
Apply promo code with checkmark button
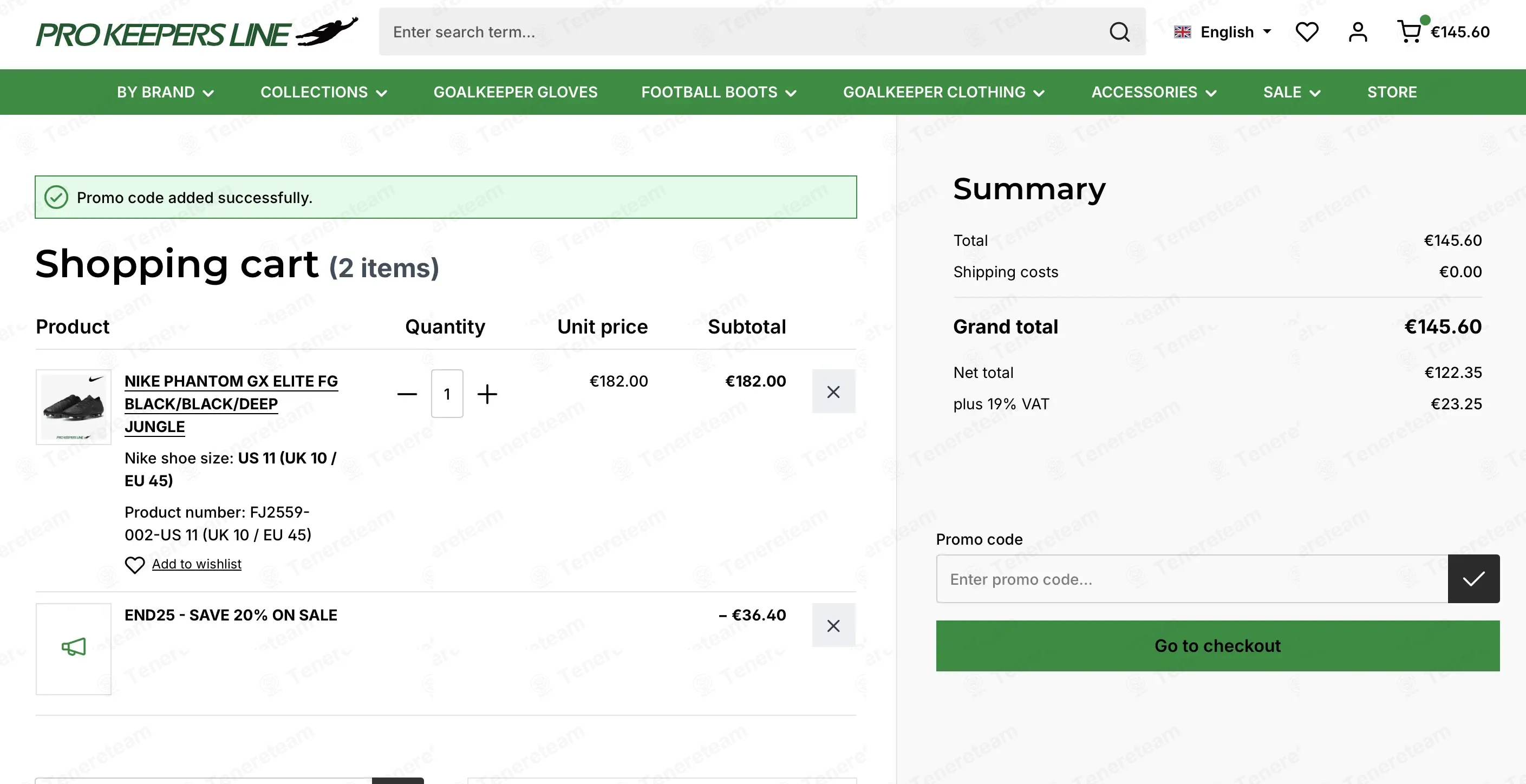coord(1473,579)
